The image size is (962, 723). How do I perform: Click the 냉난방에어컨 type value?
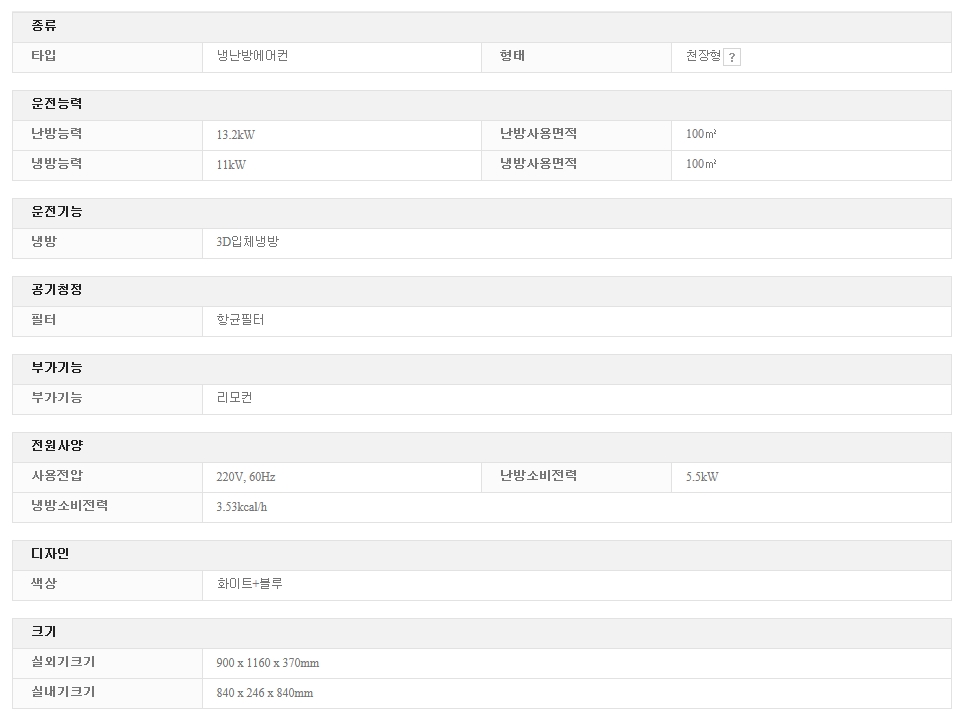click(x=252, y=56)
